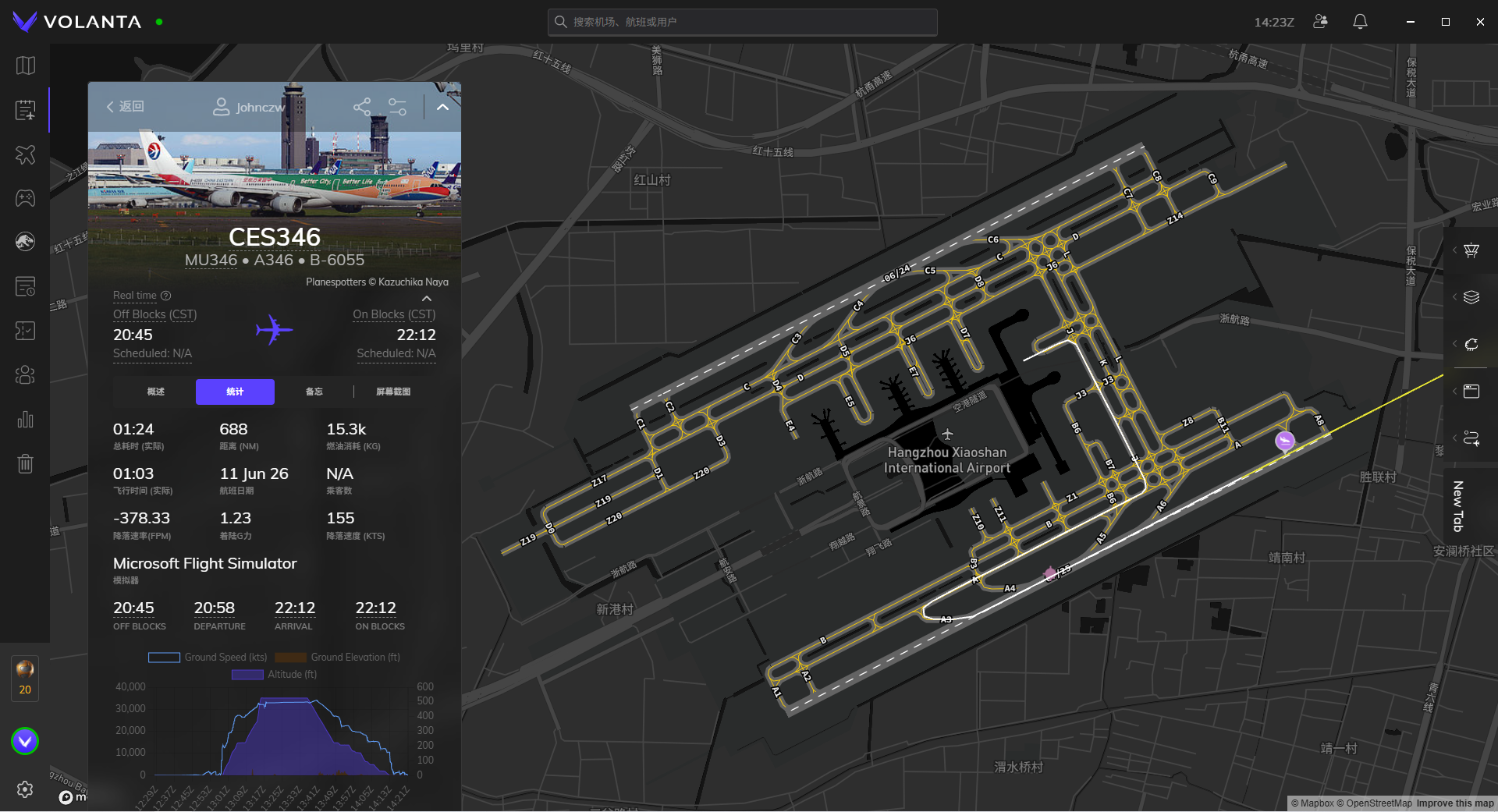This screenshot has width=1498, height=812.
Task: Collapse the block times section chevron
Action: pyautogui.click(x=427, y=299)
